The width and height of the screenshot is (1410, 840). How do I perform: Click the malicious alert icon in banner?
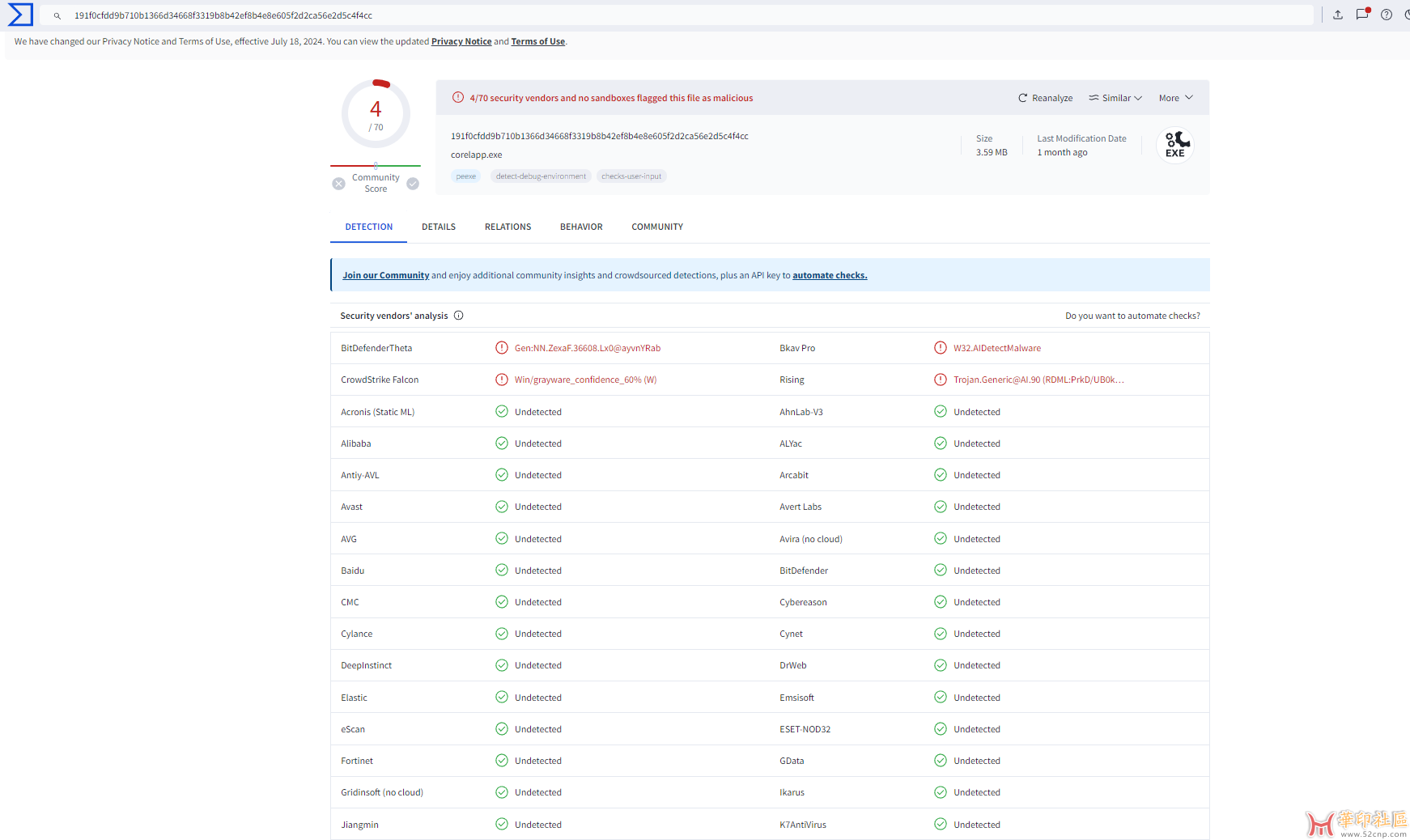click(x=458, y=97)
